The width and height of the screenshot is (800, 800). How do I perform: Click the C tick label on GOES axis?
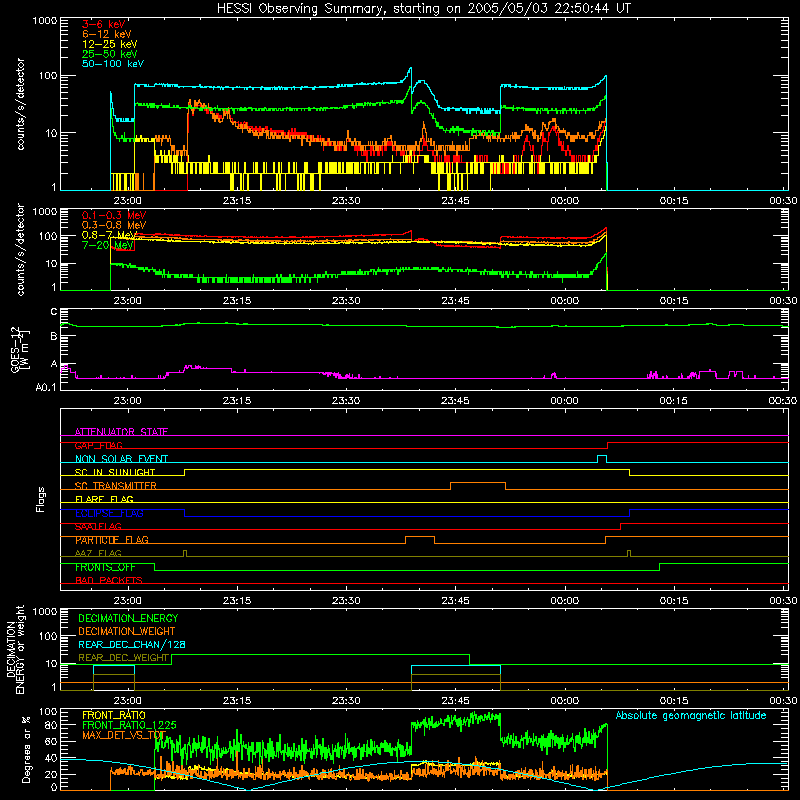point(54,311)
